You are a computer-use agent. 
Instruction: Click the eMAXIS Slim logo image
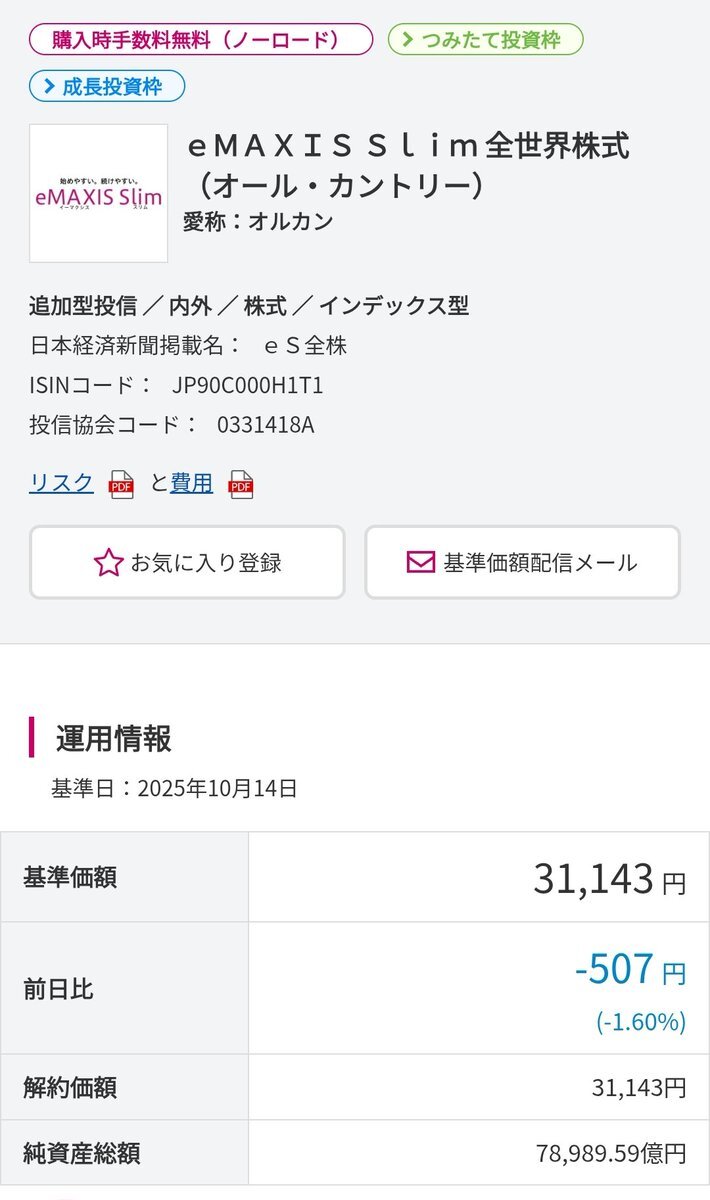[x=98, y=193]
